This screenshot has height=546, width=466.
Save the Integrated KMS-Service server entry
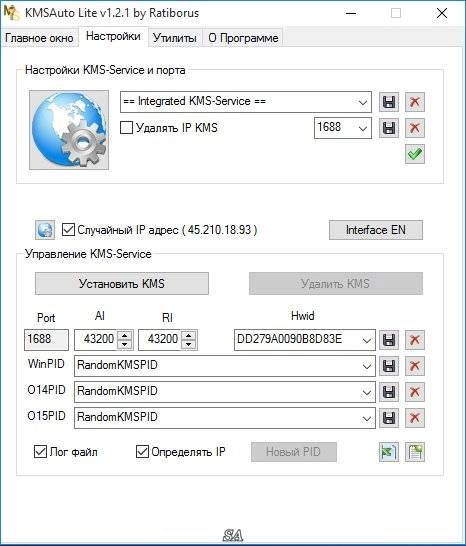pyautogui.click(x=389, y=102)
